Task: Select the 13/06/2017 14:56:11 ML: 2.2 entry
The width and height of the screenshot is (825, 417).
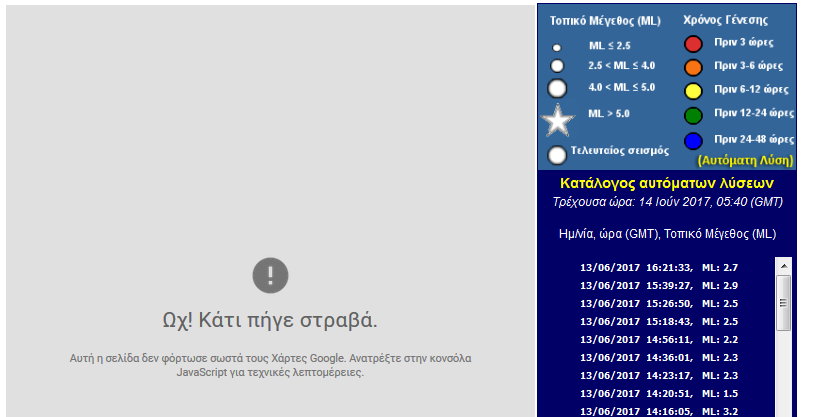Action: point(659,340)
